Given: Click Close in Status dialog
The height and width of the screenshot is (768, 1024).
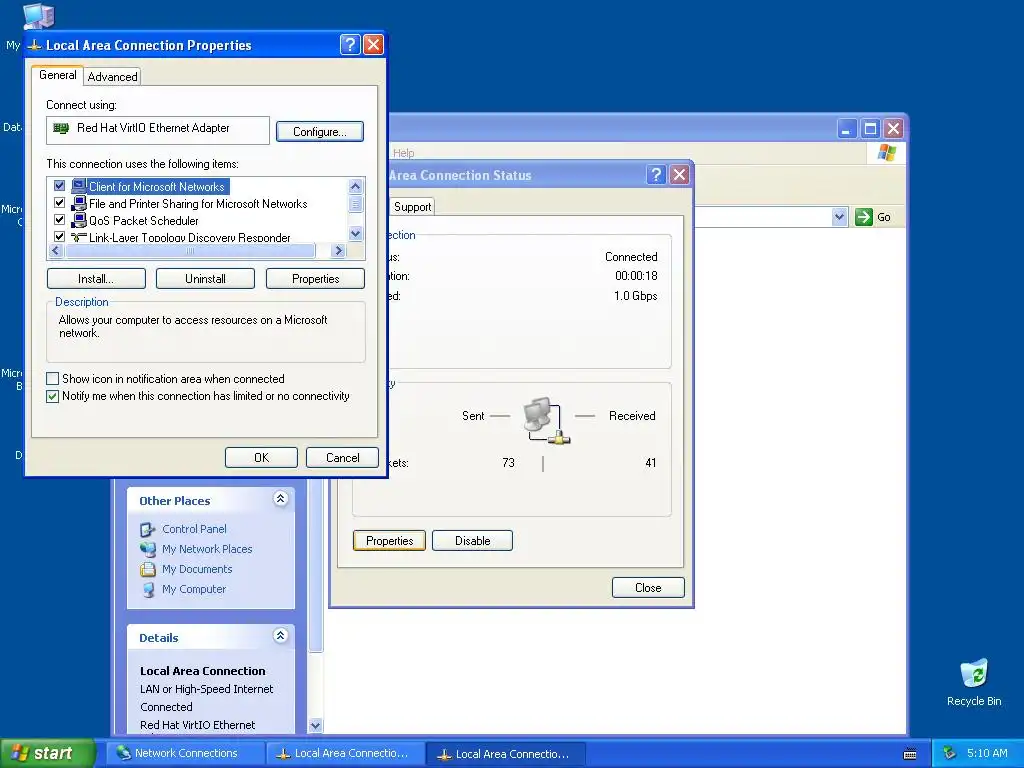Looking at the screenshot, I should 648,588.
